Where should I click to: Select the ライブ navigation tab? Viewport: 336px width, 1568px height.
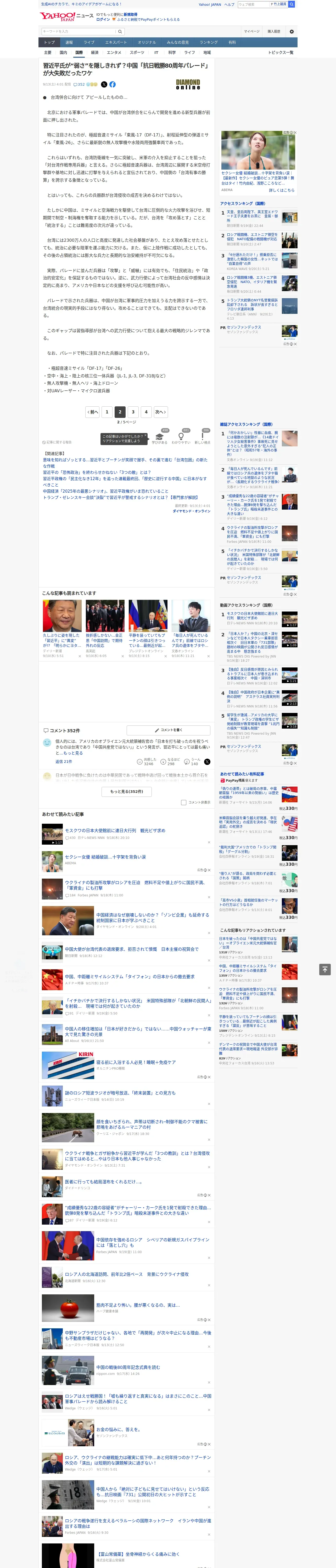89,43
